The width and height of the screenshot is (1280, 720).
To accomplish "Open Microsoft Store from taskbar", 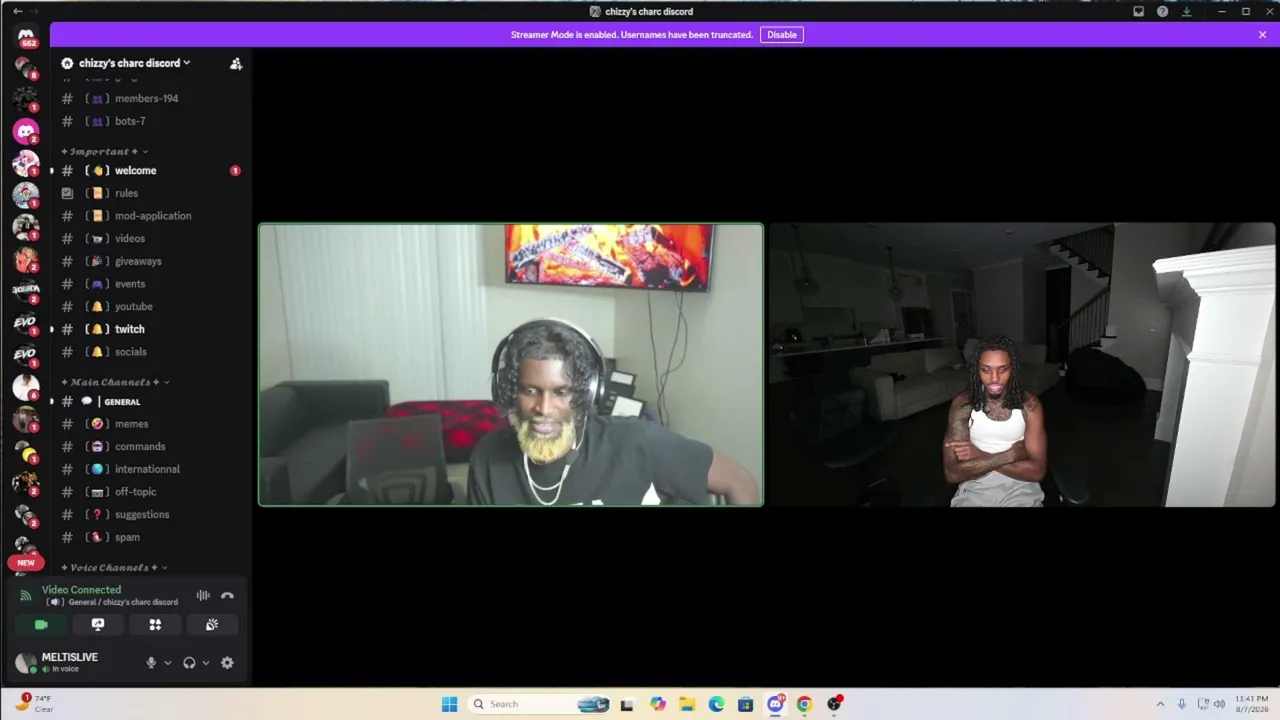I will pyautogui.click(x=745, y=704).
